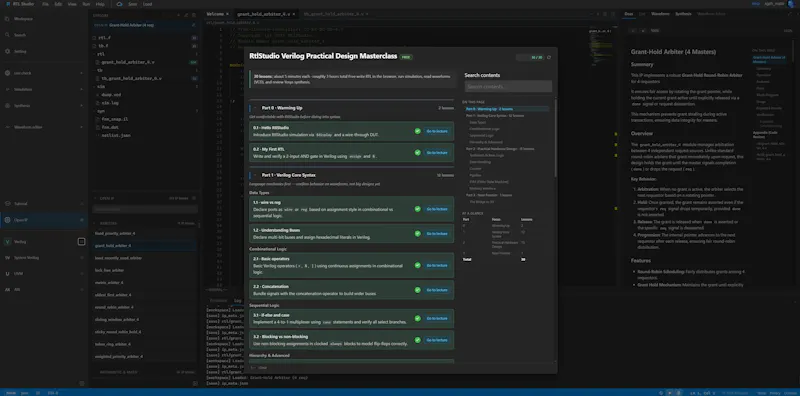Click the Synthesis sidebar icon
Screen dimensions: 800x396
tap(7, 106)
